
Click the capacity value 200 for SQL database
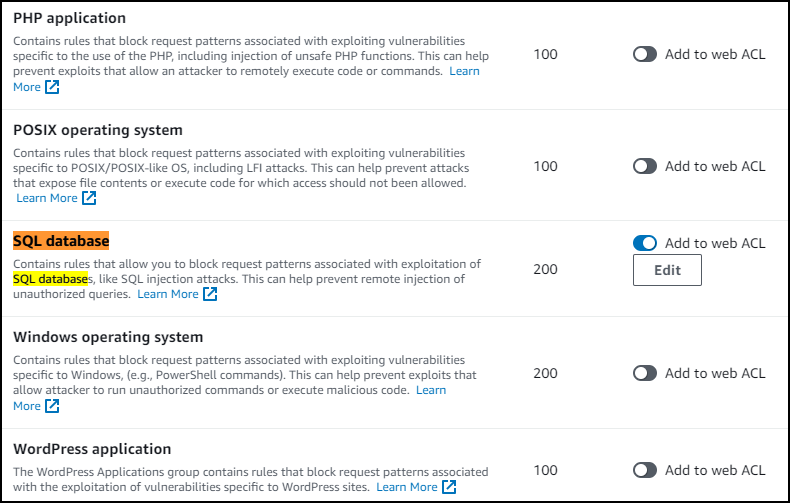546,269
